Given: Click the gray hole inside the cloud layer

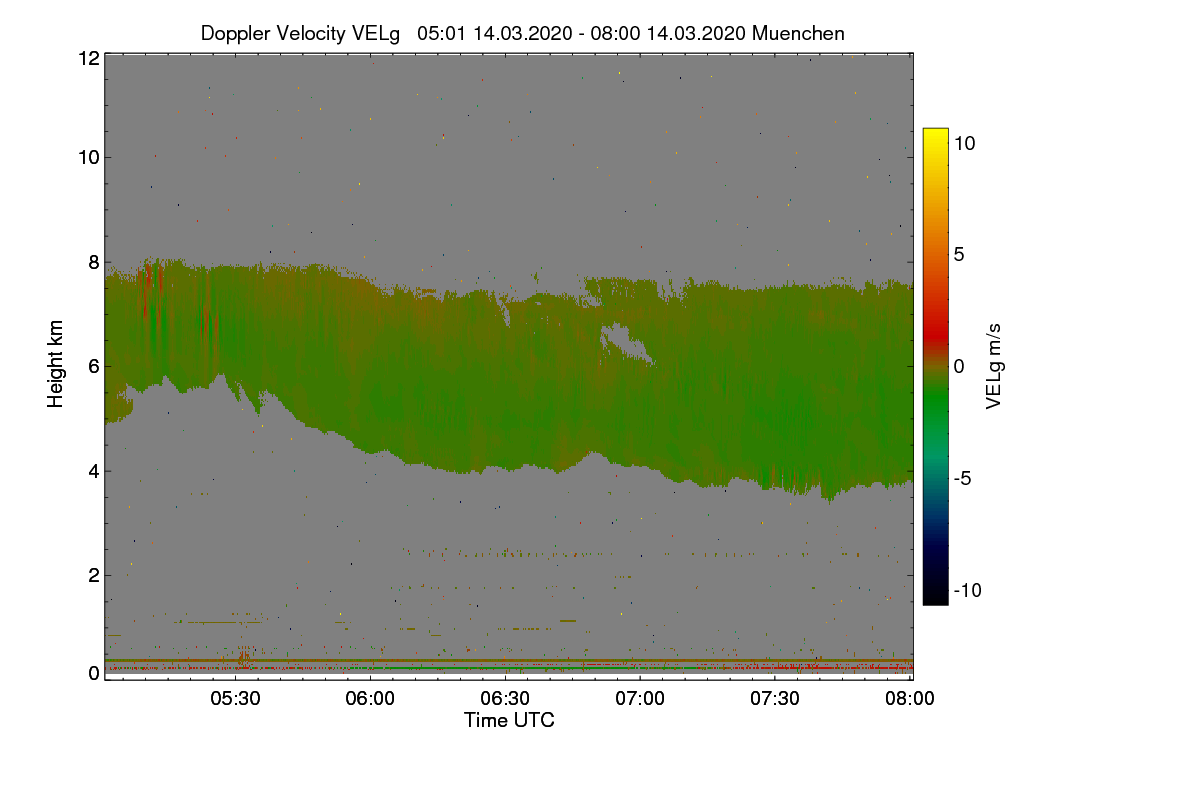Looking at the screenshot, I should tap(625, 343).
